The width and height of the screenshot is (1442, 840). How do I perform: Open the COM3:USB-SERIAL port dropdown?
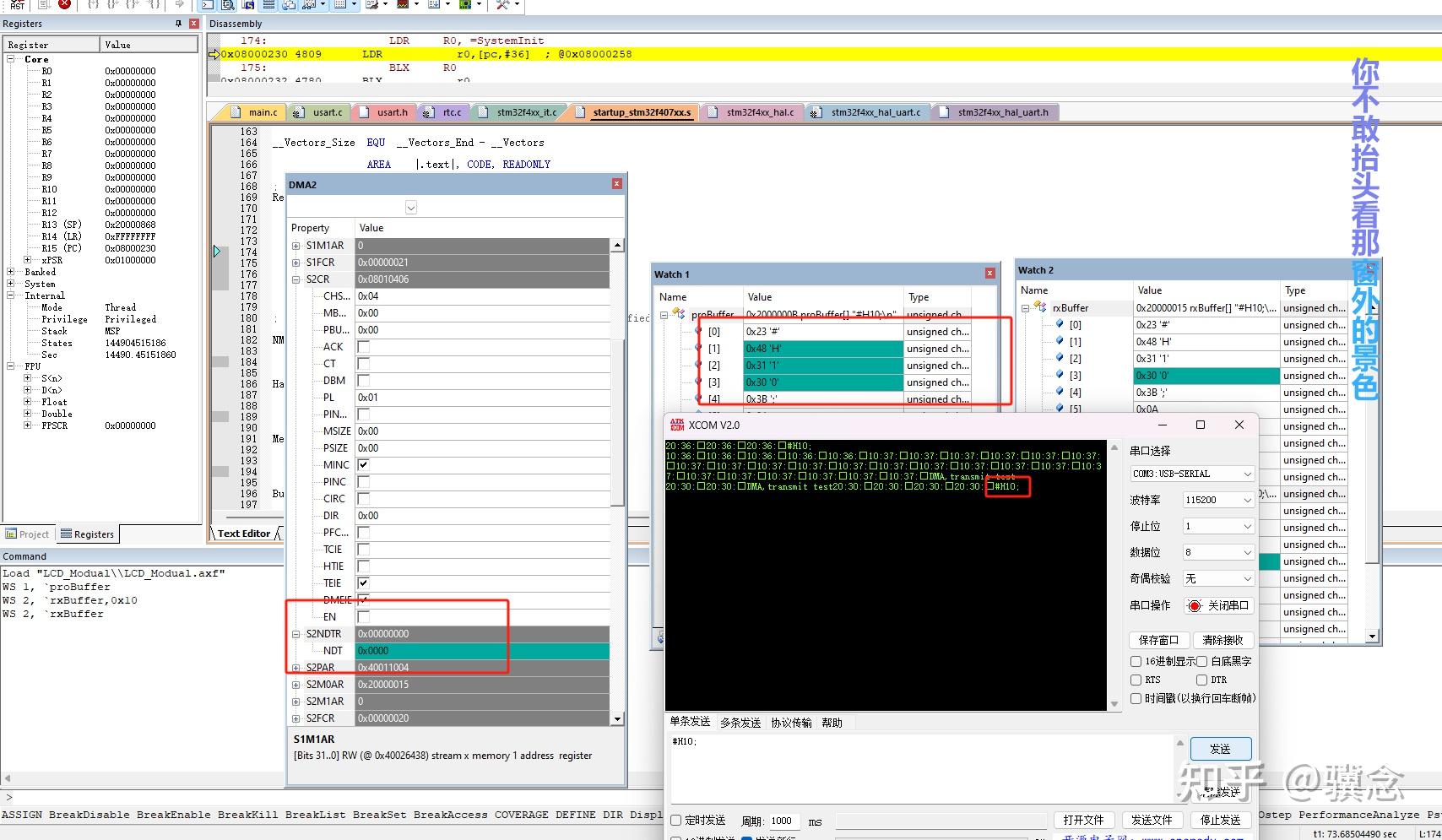(1191, 474)
